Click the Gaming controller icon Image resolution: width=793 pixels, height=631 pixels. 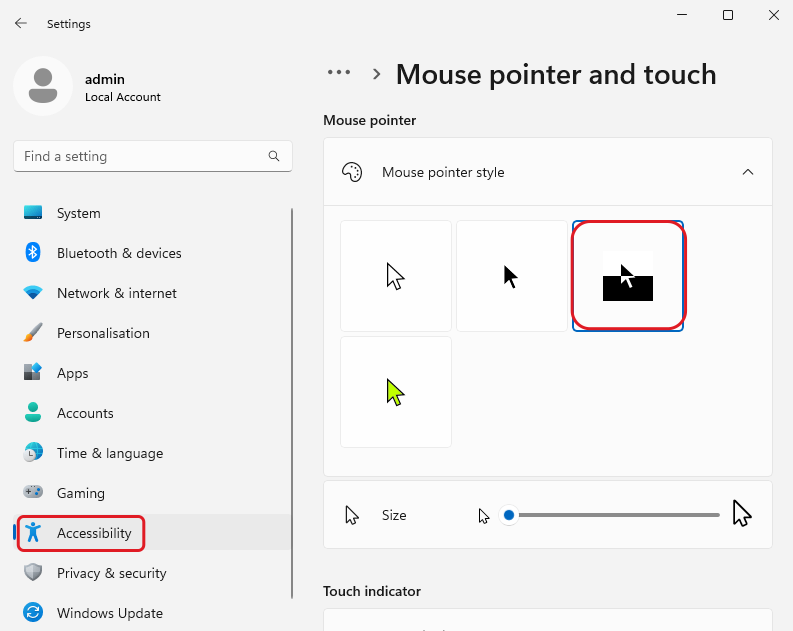coord(33,493)
